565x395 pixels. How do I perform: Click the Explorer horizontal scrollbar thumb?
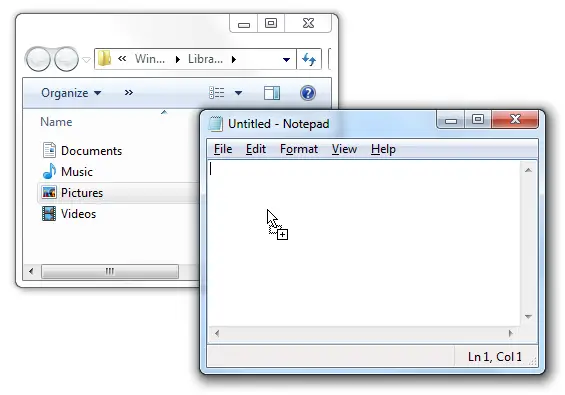click(x=110, y=271)
